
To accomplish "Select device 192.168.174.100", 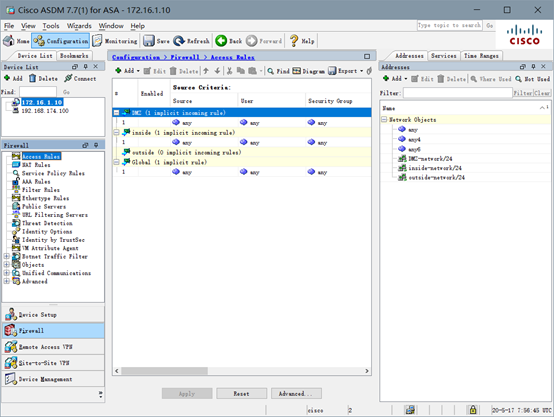I will (x=45, y=111).
